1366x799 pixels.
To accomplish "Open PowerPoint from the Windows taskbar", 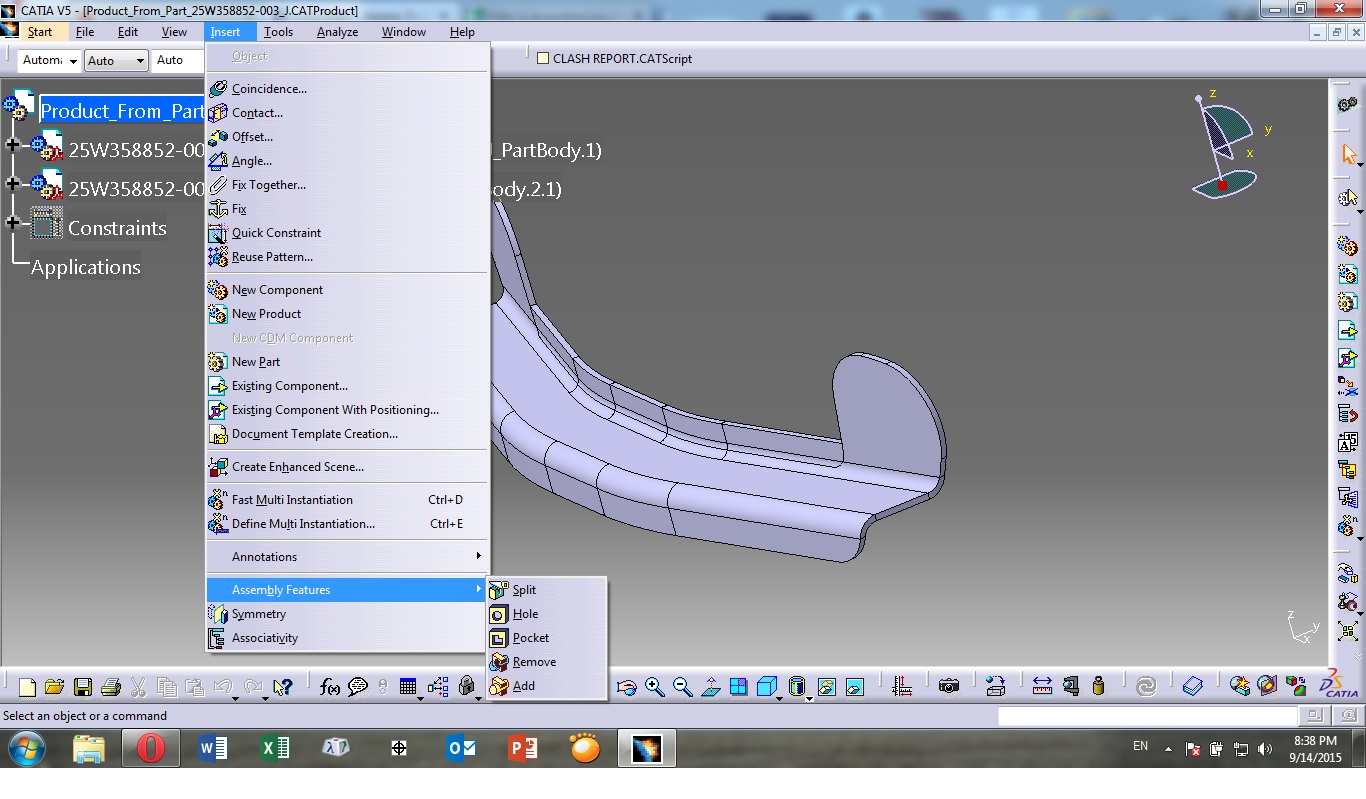I will pyautogui.click(x=523, y=748).
